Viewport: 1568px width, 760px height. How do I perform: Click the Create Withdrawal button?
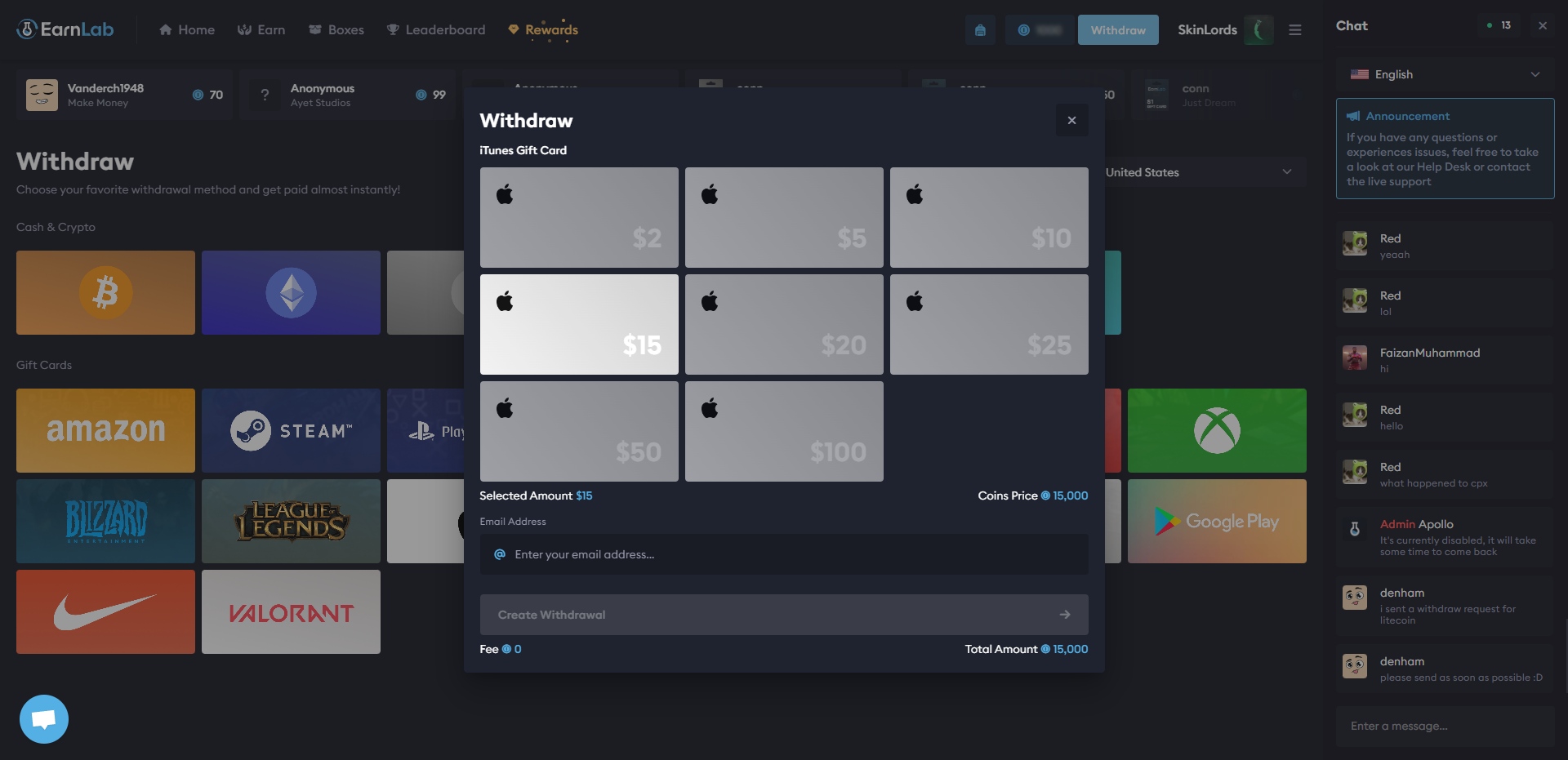784,615
